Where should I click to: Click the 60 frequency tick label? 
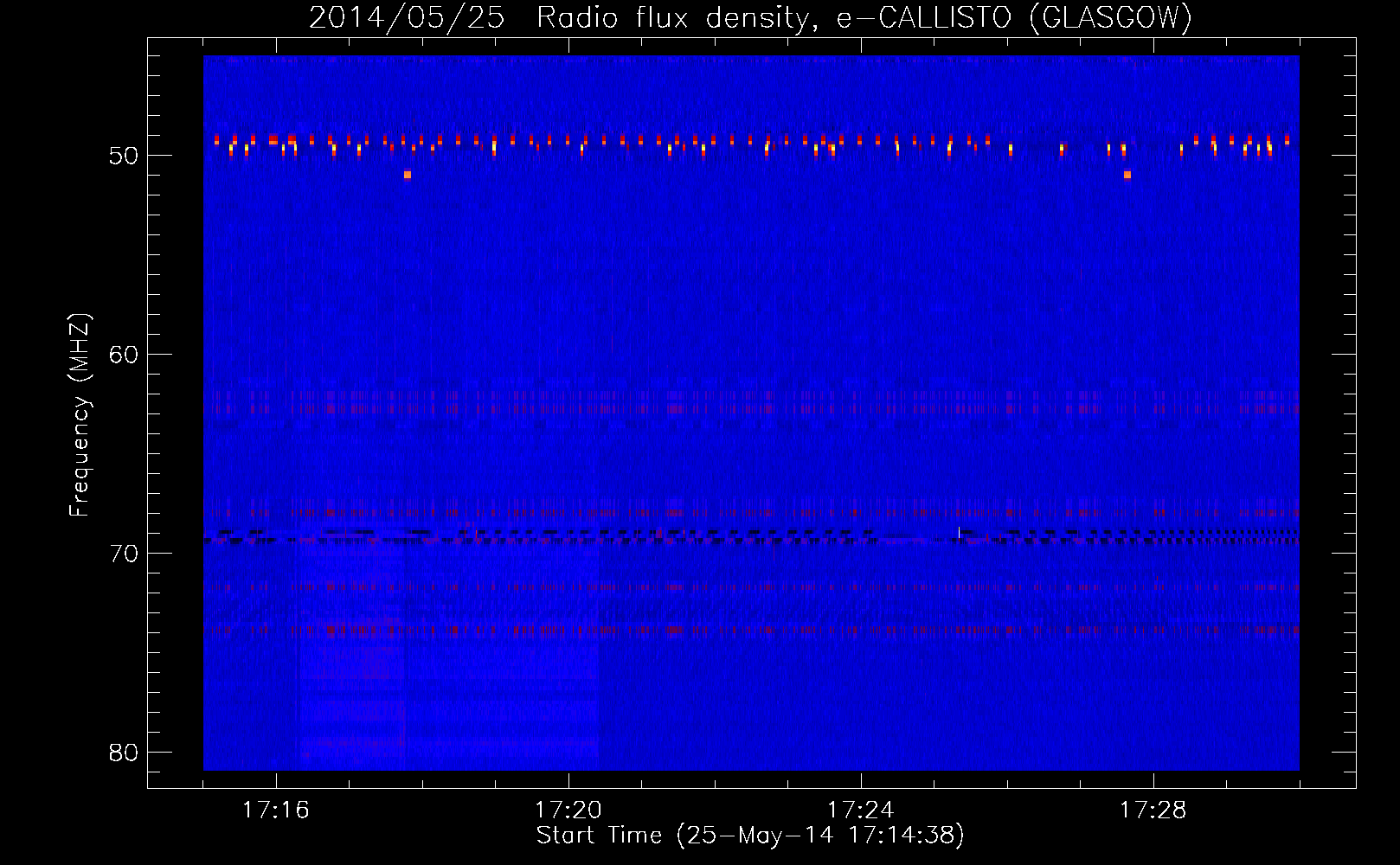(124, 355)
